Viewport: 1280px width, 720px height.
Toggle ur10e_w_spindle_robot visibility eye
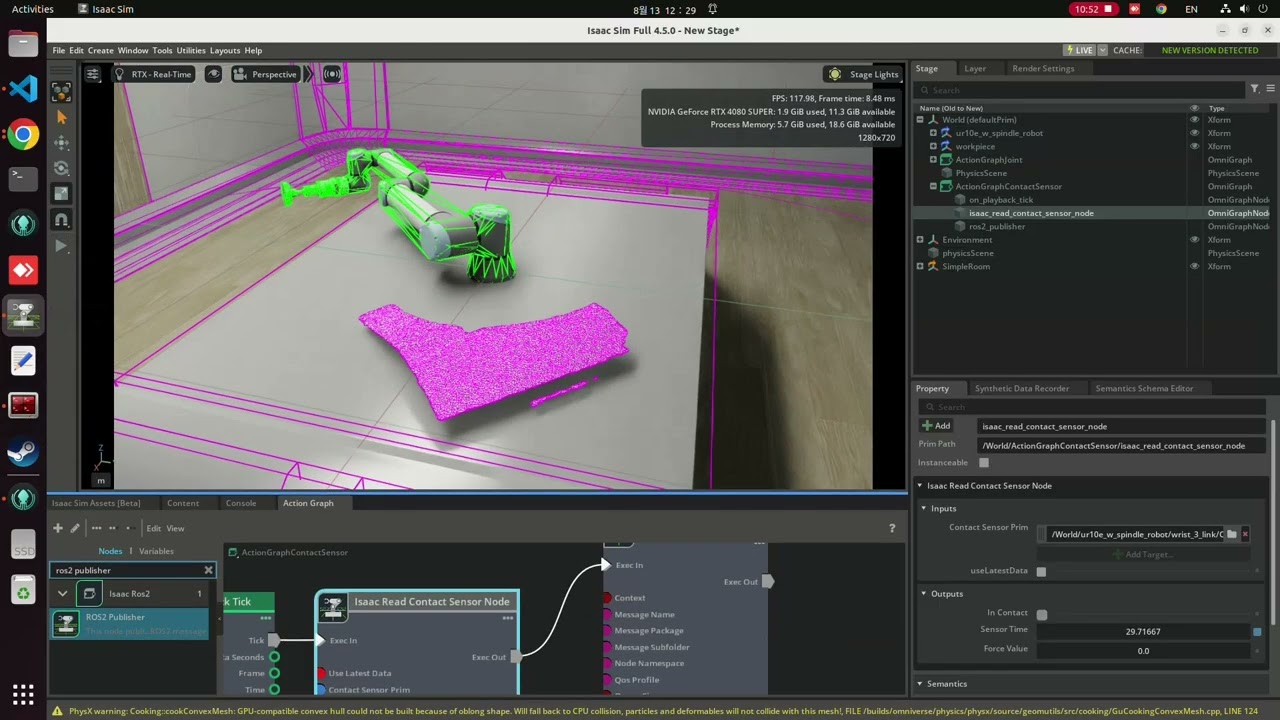pyautogui.click(x=1194, y=133)
